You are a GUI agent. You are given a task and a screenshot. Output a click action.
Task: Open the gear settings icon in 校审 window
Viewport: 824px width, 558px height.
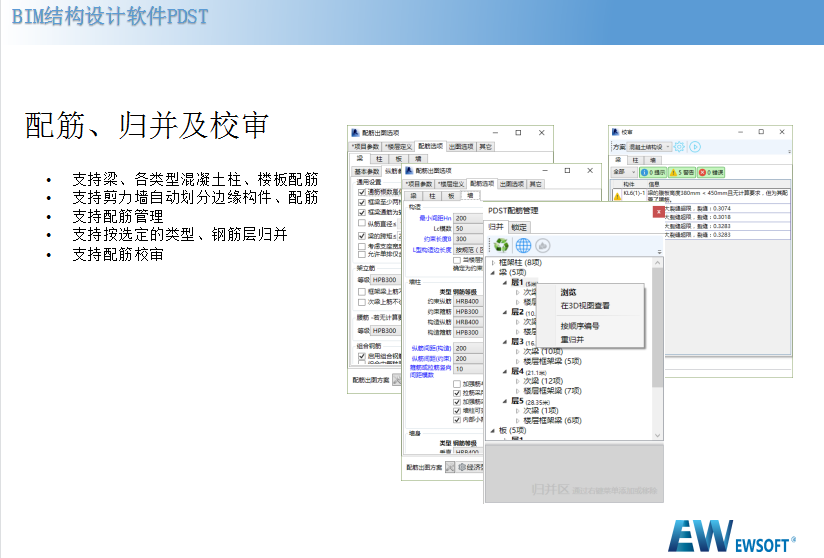[679, 147]
